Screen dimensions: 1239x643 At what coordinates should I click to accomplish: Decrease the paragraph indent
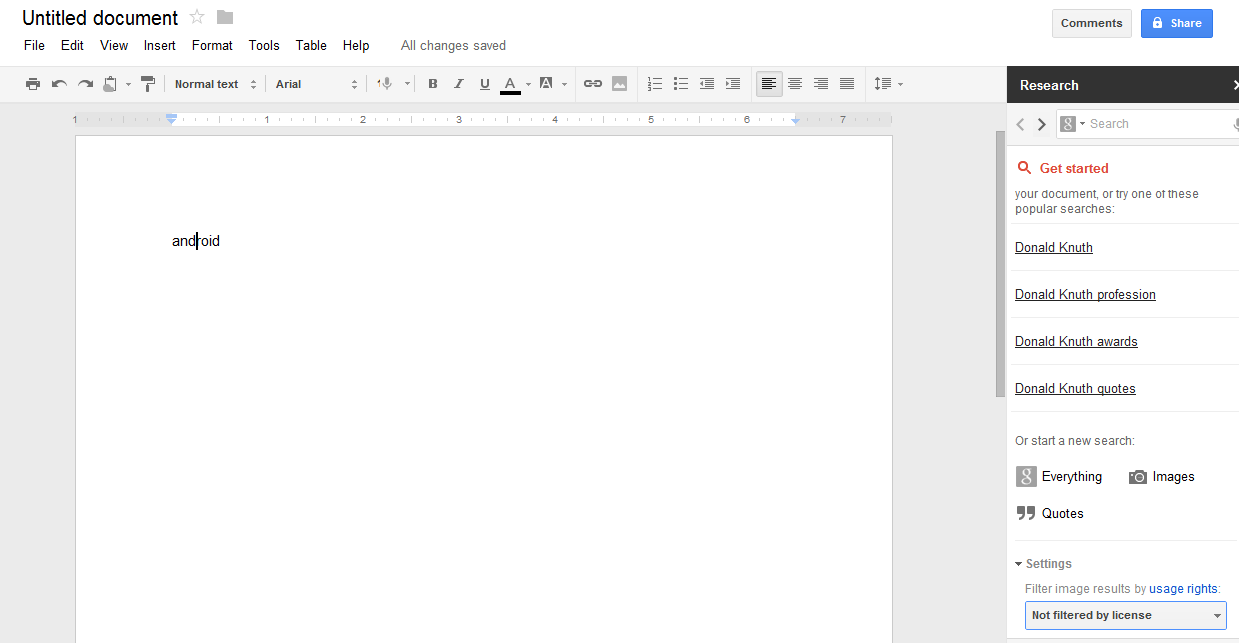click(707, 84)
